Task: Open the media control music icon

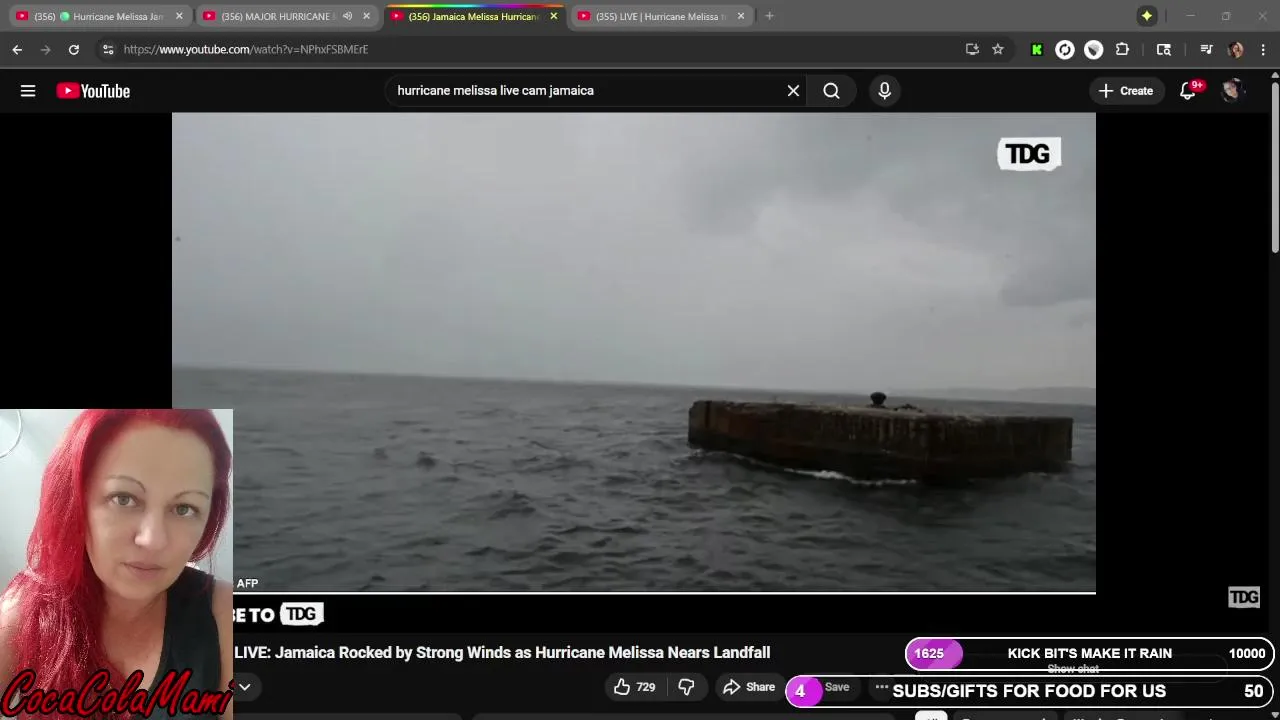Action: (x=1206, y=49)
